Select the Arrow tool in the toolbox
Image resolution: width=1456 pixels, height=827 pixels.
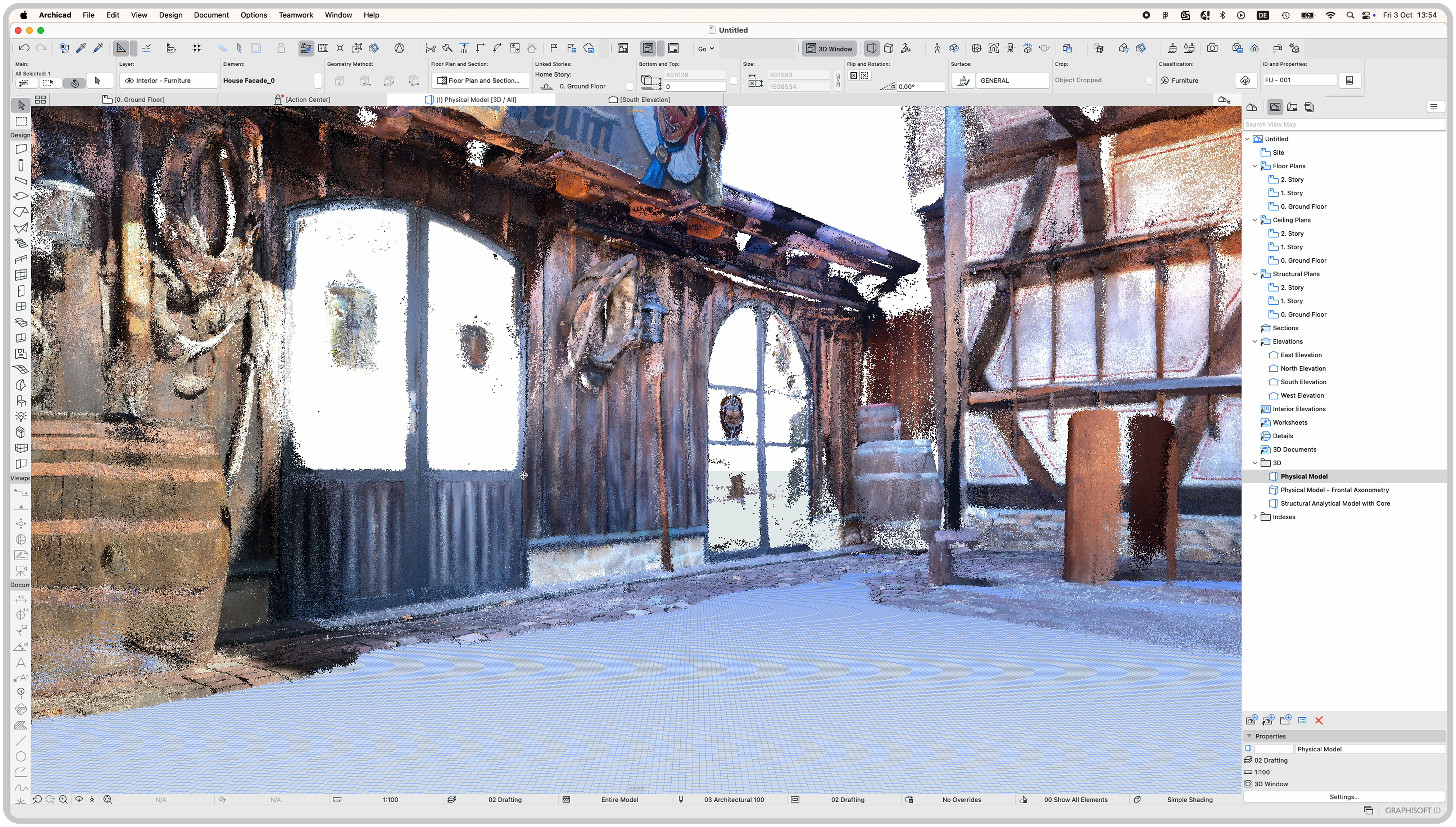click(x=21, y=105)
